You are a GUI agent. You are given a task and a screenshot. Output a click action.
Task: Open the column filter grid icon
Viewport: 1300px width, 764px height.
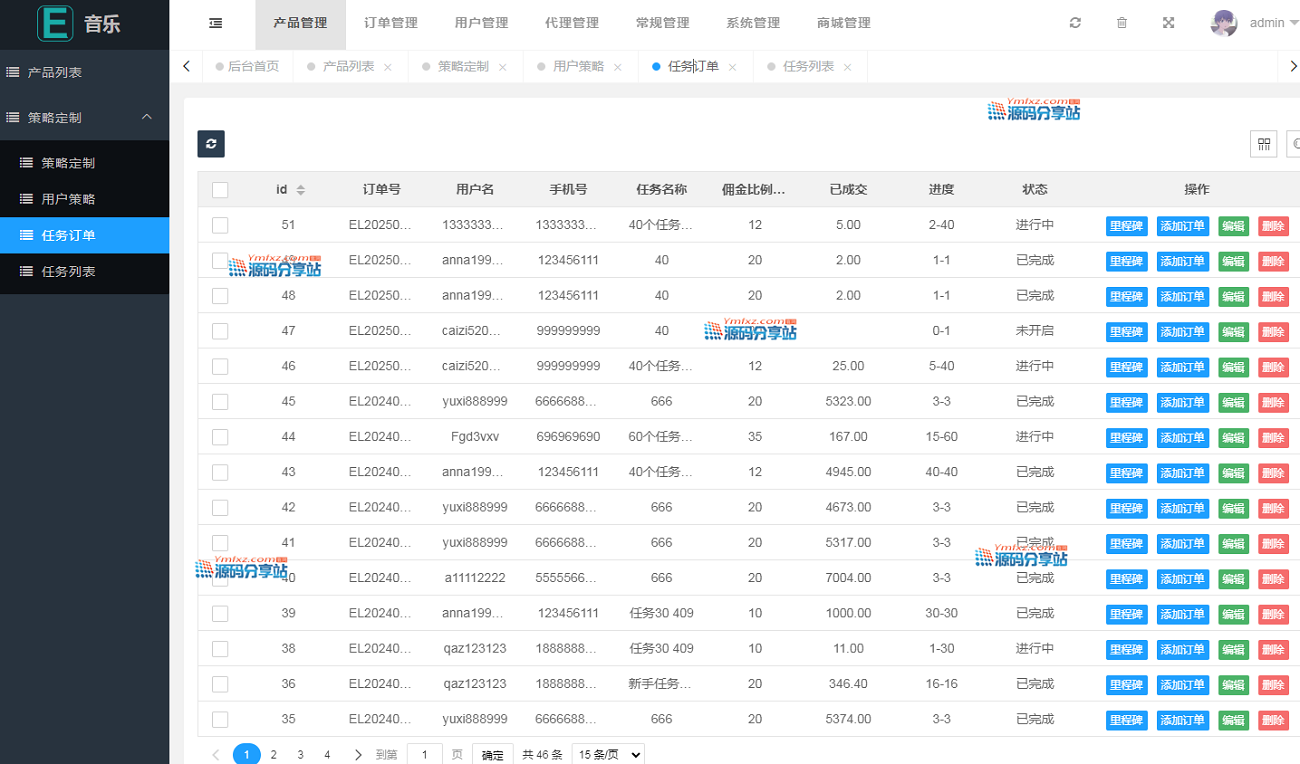[1264, 144]
